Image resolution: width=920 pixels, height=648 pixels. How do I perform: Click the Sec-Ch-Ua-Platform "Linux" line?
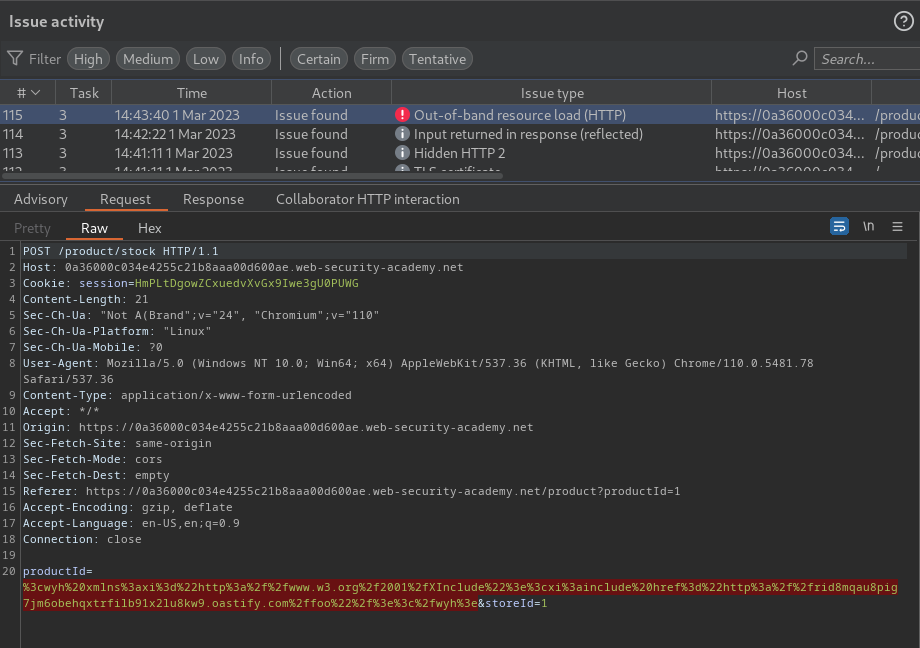(x=117, y=332)
